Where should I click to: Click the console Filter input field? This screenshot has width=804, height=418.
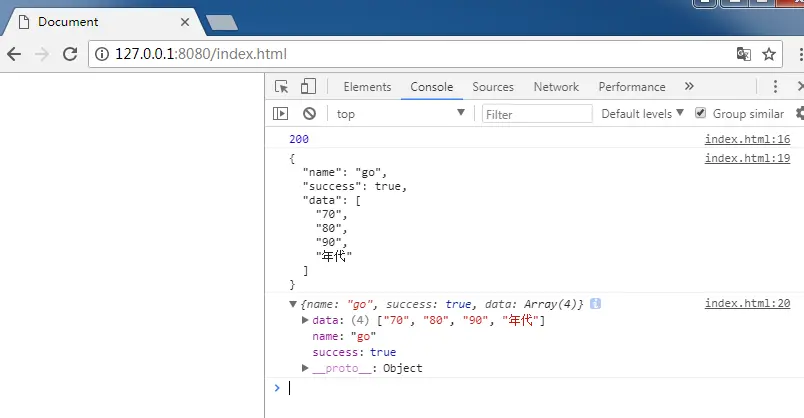[537, 114]
